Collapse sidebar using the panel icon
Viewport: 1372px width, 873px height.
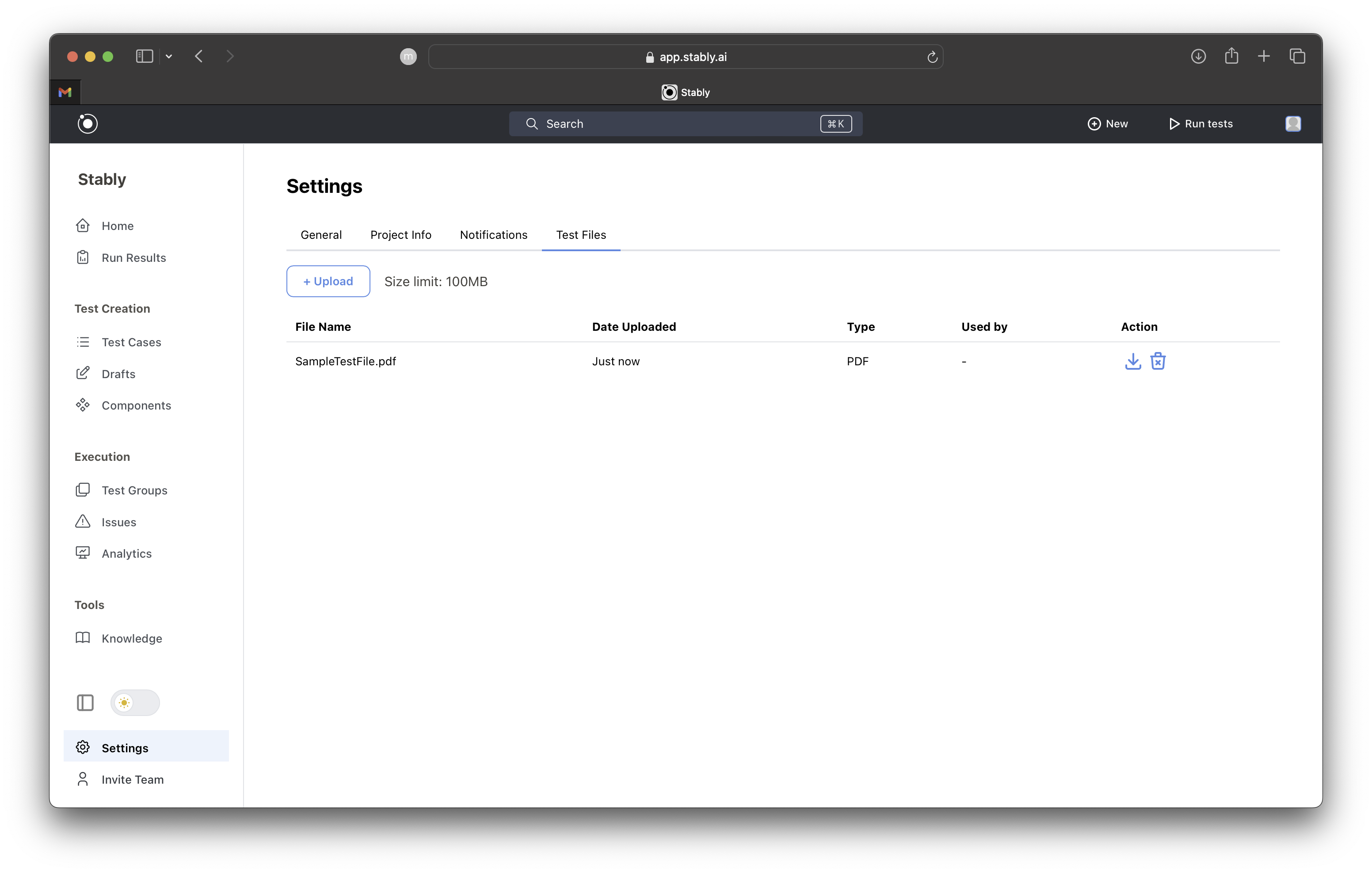pos(85,702)
